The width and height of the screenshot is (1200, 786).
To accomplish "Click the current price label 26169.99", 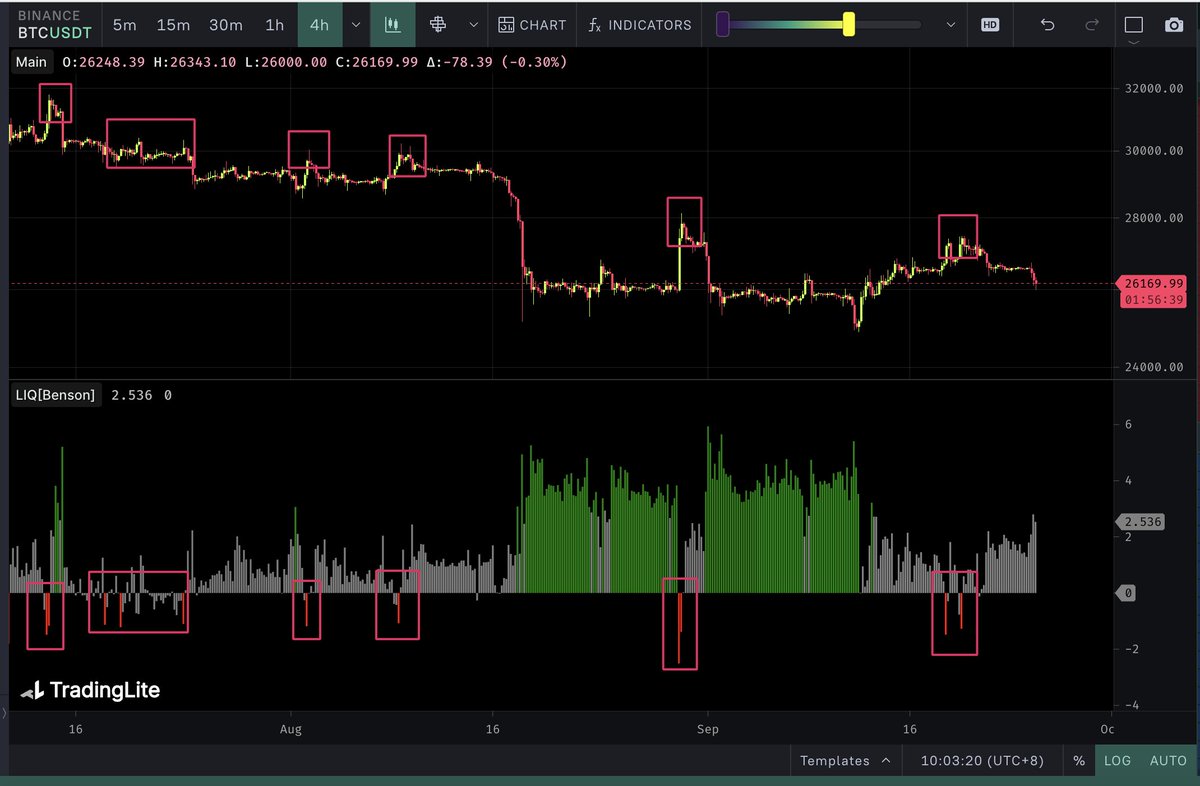I will (x=1153, y=283).
